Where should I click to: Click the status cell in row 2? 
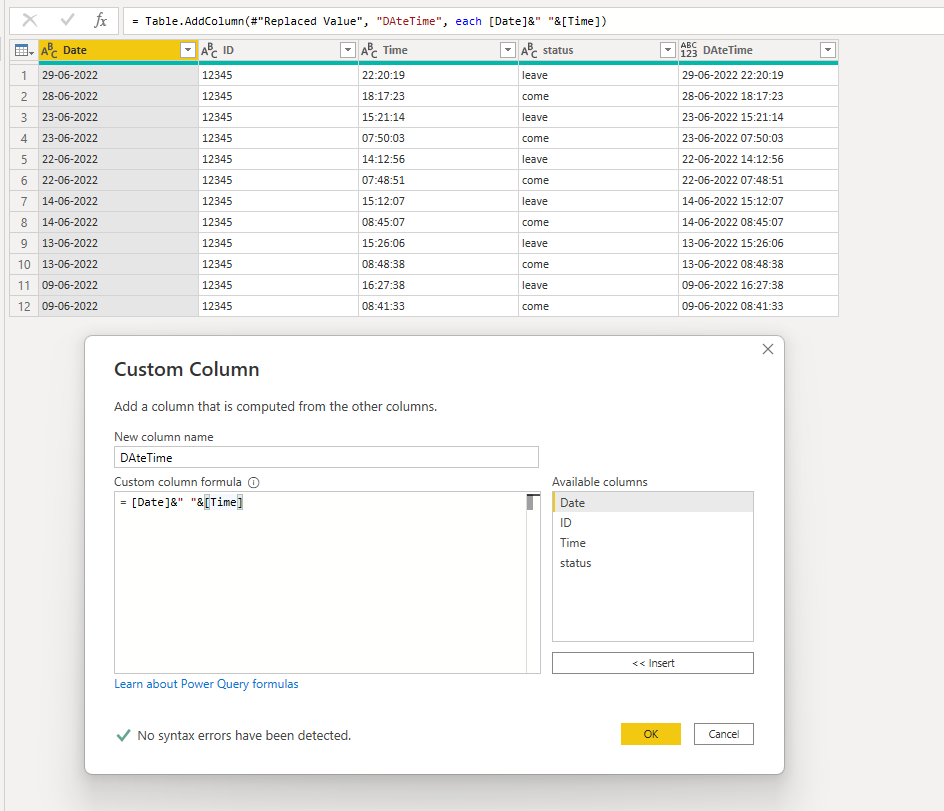pos(598,96)
